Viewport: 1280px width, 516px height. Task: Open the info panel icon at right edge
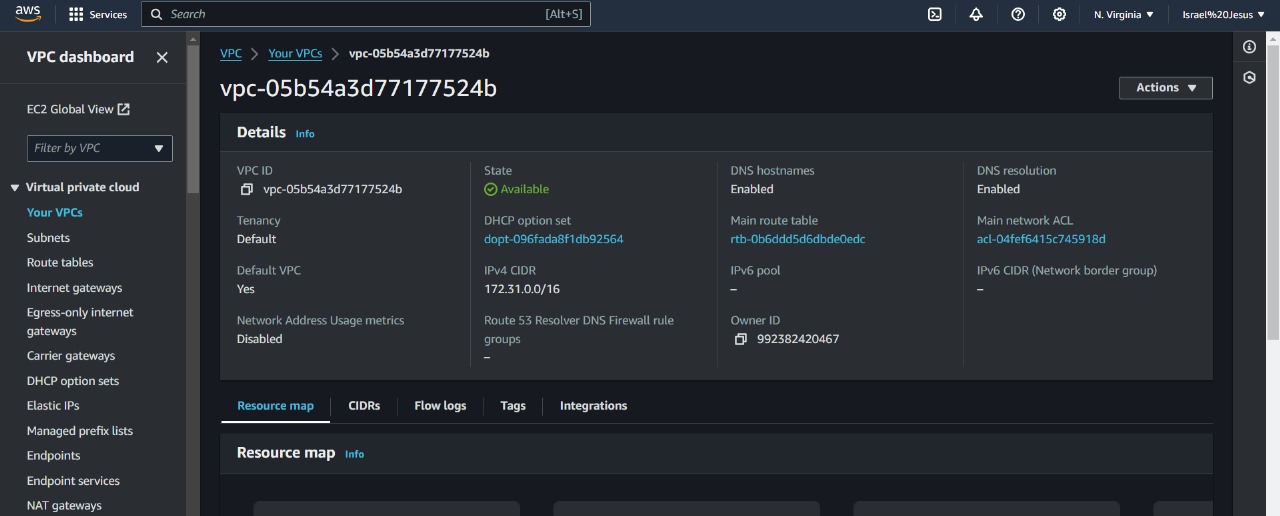[x=1249, y=47]
